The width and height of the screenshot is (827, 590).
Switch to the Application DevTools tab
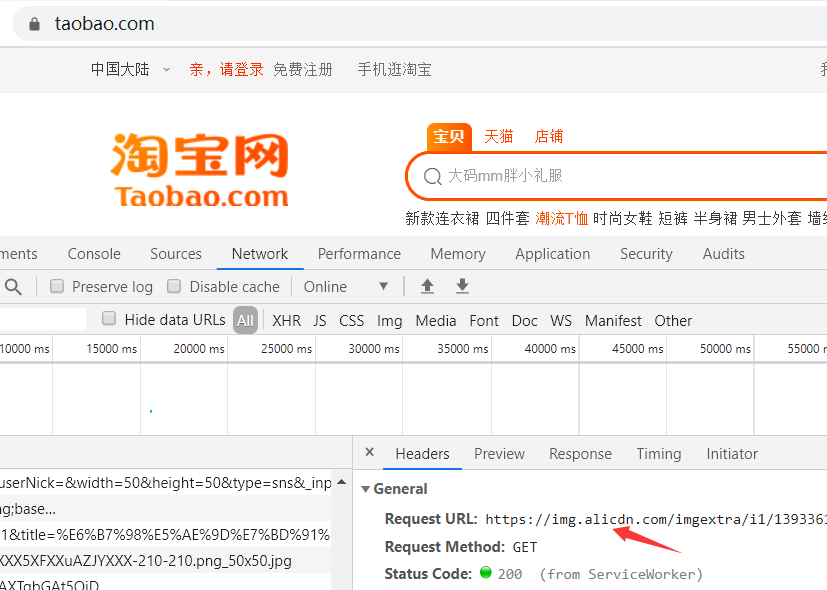[553, 254]
